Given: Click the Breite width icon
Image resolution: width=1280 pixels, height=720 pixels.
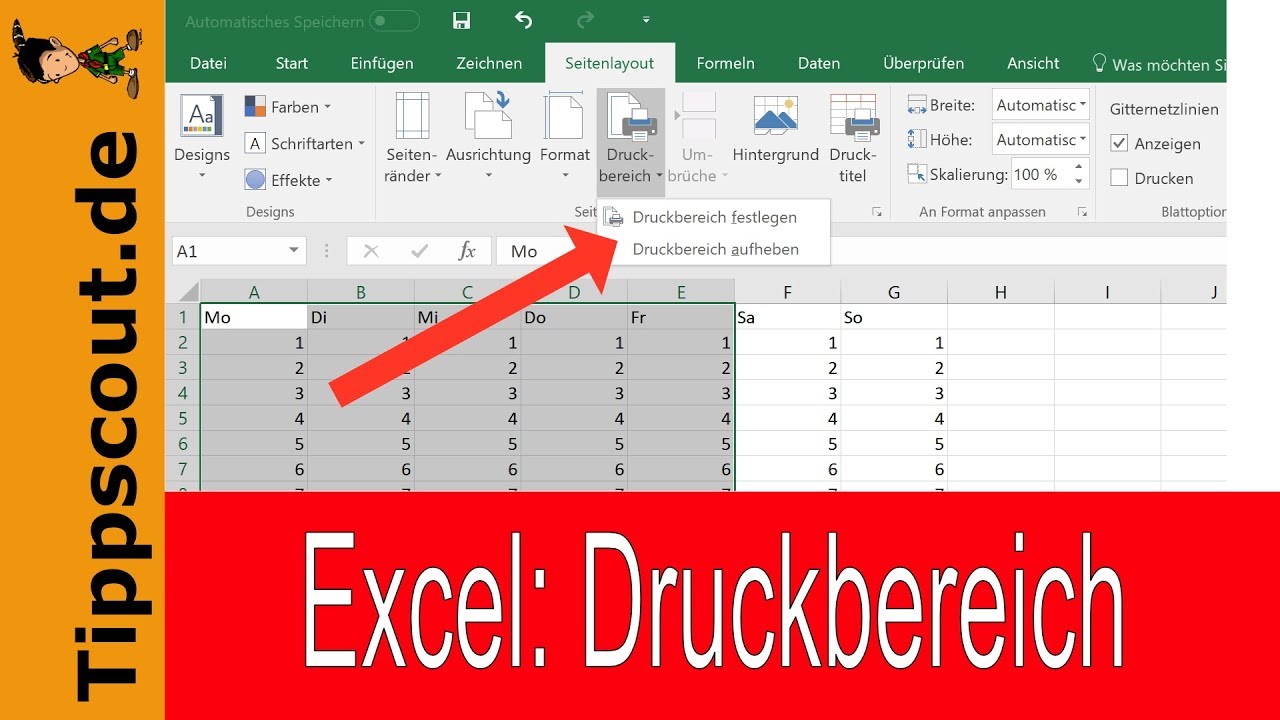Looking at the screenshot, I should (x=916, y=105).
